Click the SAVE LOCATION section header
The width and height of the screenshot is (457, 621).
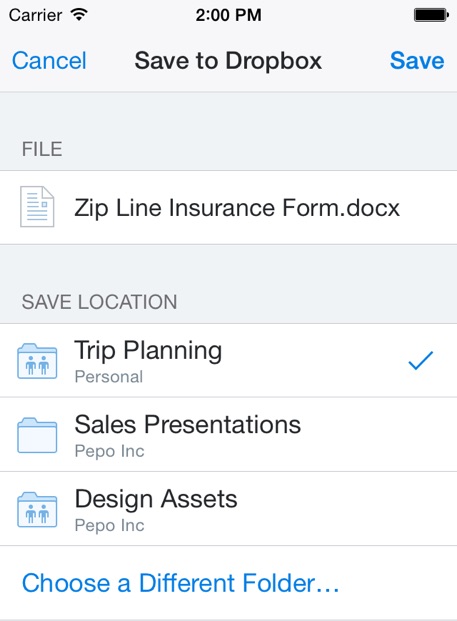click(x=99, y=302)
